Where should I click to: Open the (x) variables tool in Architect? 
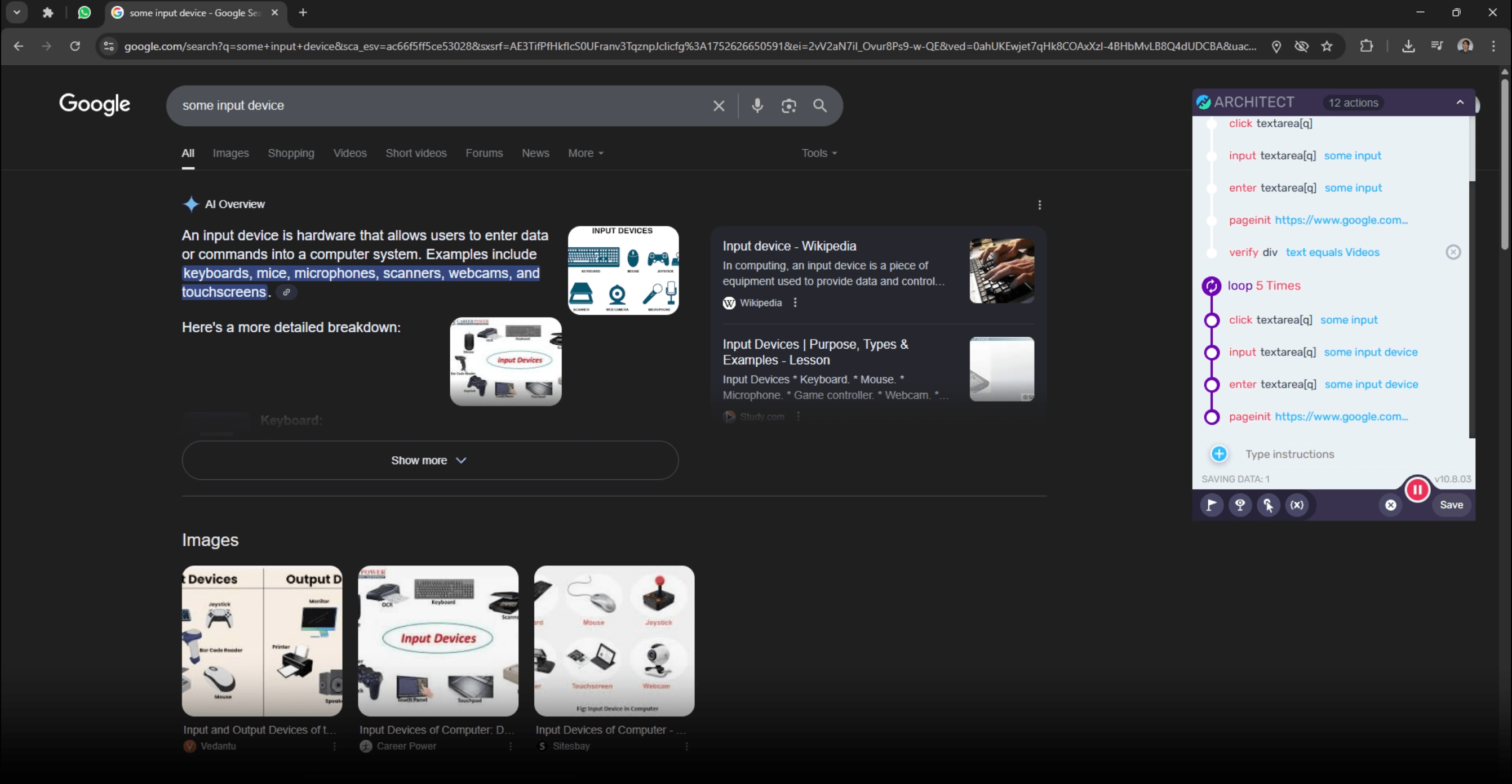point(1297,505)
